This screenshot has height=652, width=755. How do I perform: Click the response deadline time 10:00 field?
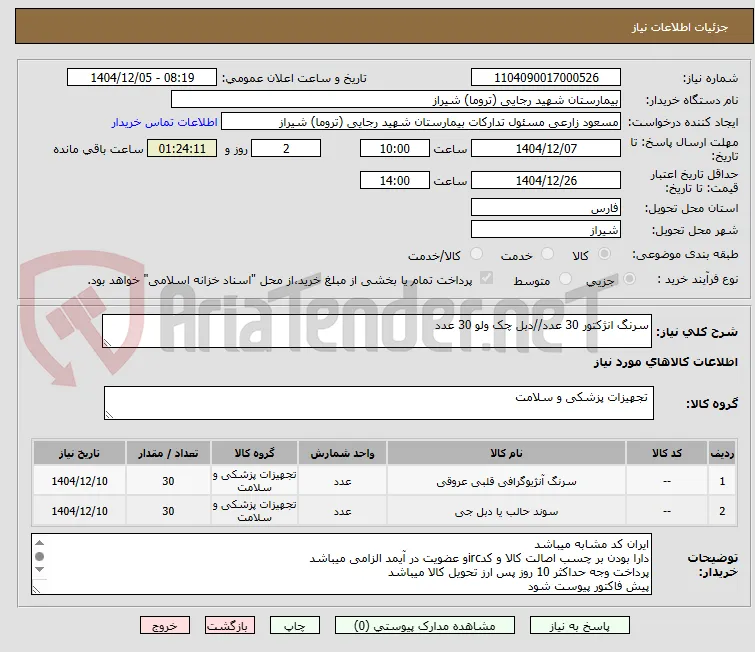click(x=395, y=148)
